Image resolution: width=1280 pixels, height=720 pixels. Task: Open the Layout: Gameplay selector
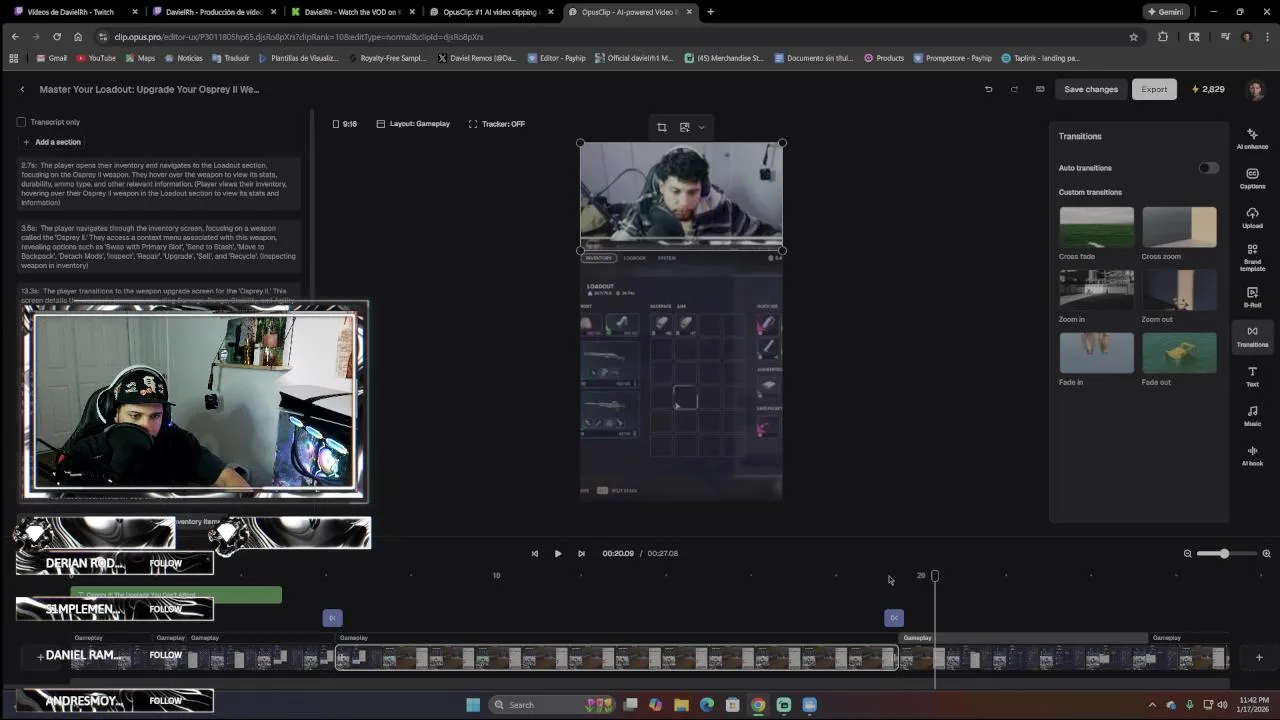click(413, 124)
